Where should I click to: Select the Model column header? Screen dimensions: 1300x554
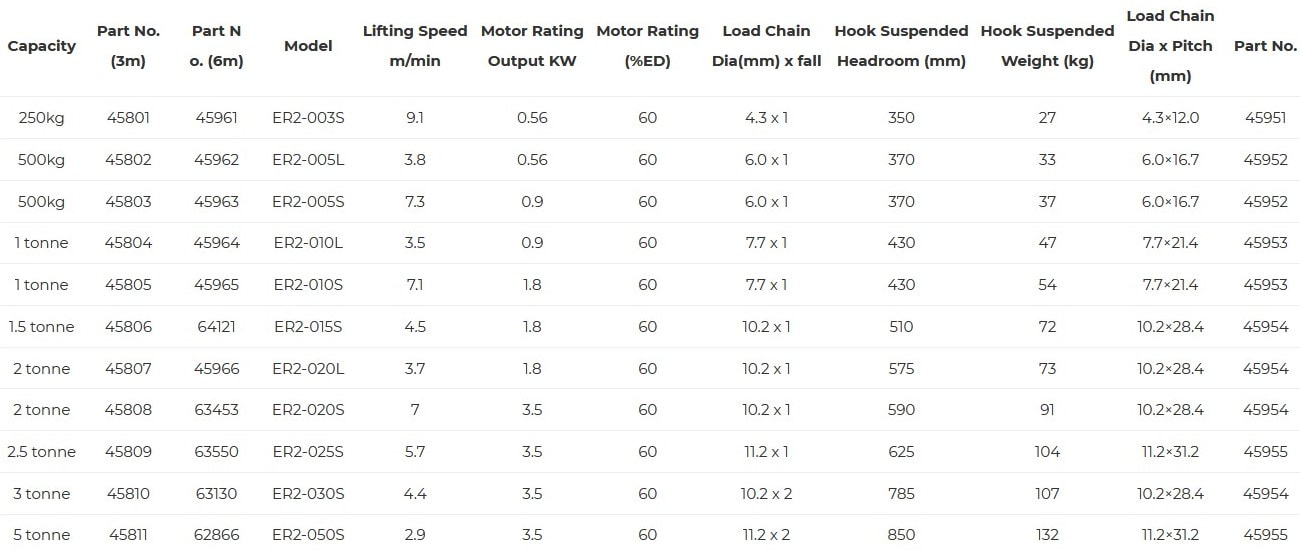(308, 46)
